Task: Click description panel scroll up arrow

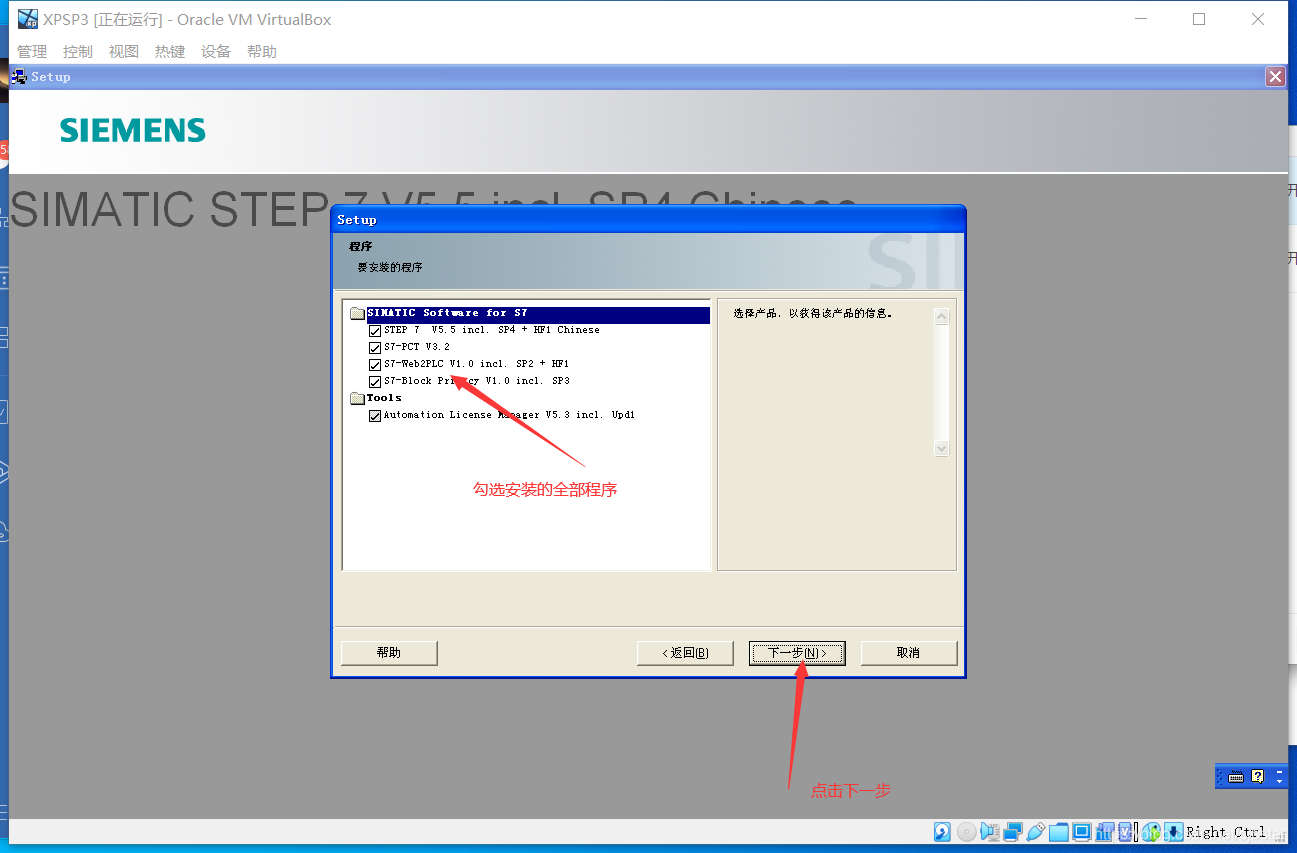Action: pos(941,316)
